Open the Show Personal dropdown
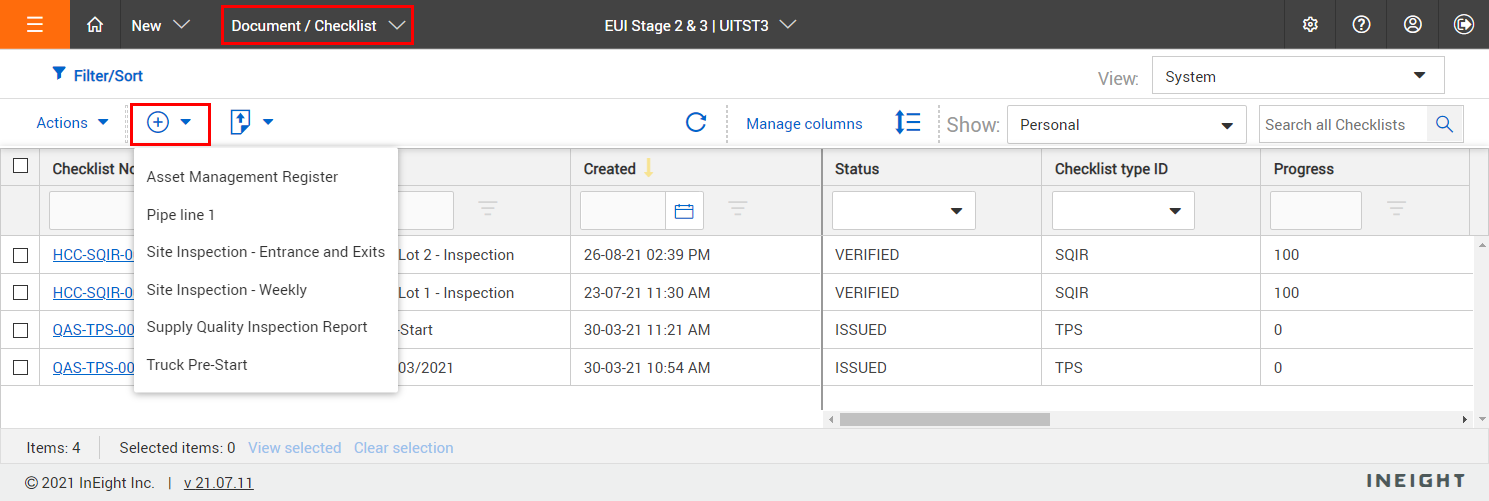1489x501 pixels. pos(1126,125)
